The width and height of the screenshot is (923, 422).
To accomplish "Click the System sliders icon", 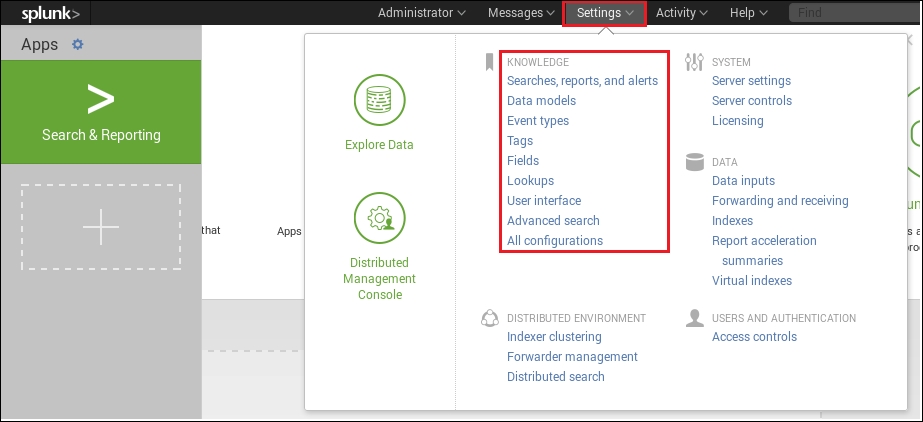I will click(694, 62).
